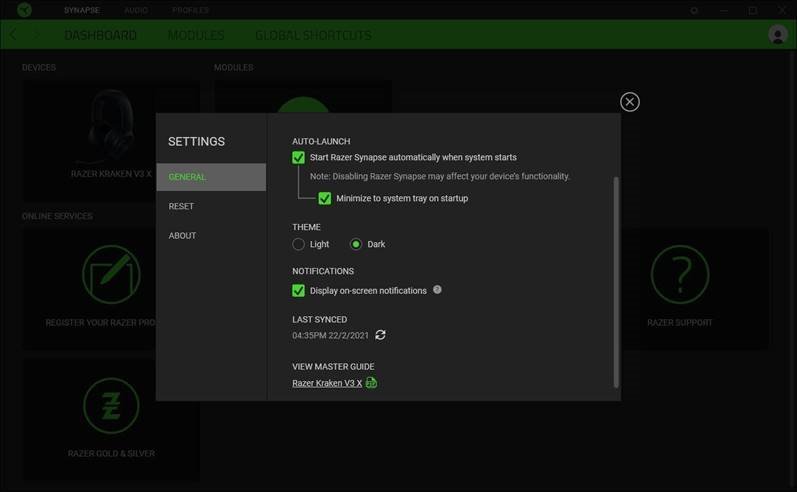Close the Settings dialog with the X icon
The image size is (797, 492).
pos(629,102)
